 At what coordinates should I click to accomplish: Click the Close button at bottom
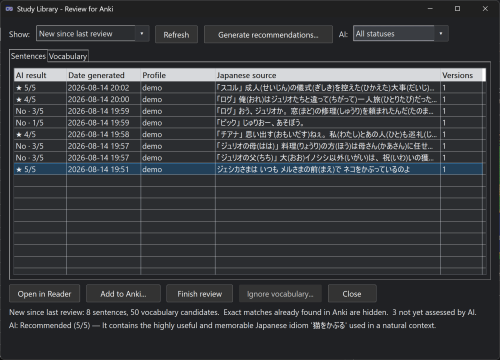click(352, 294)
